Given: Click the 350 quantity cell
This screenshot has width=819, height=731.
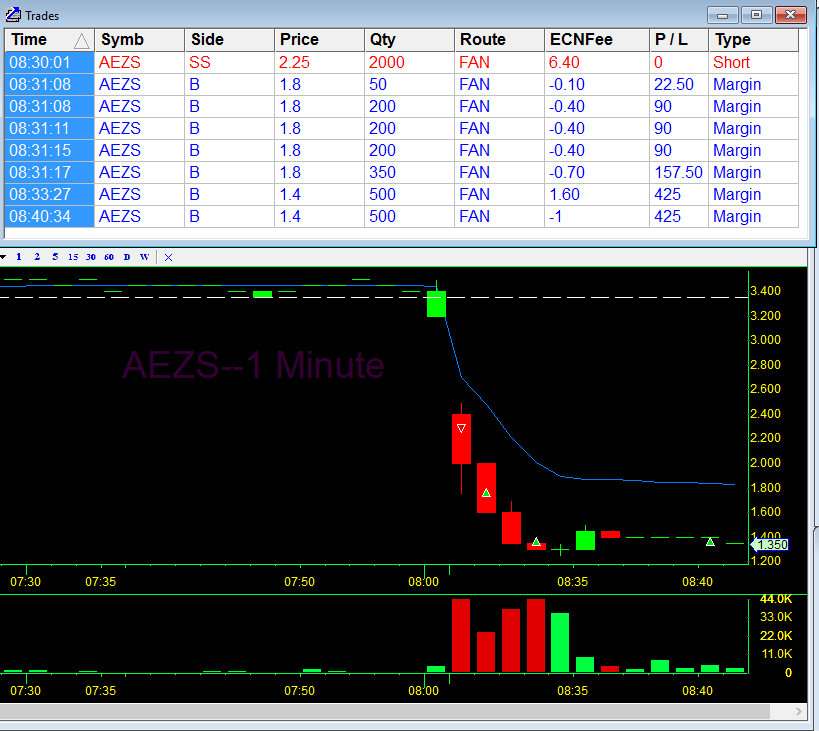Looking at the screenshot, I should (409, 172).
